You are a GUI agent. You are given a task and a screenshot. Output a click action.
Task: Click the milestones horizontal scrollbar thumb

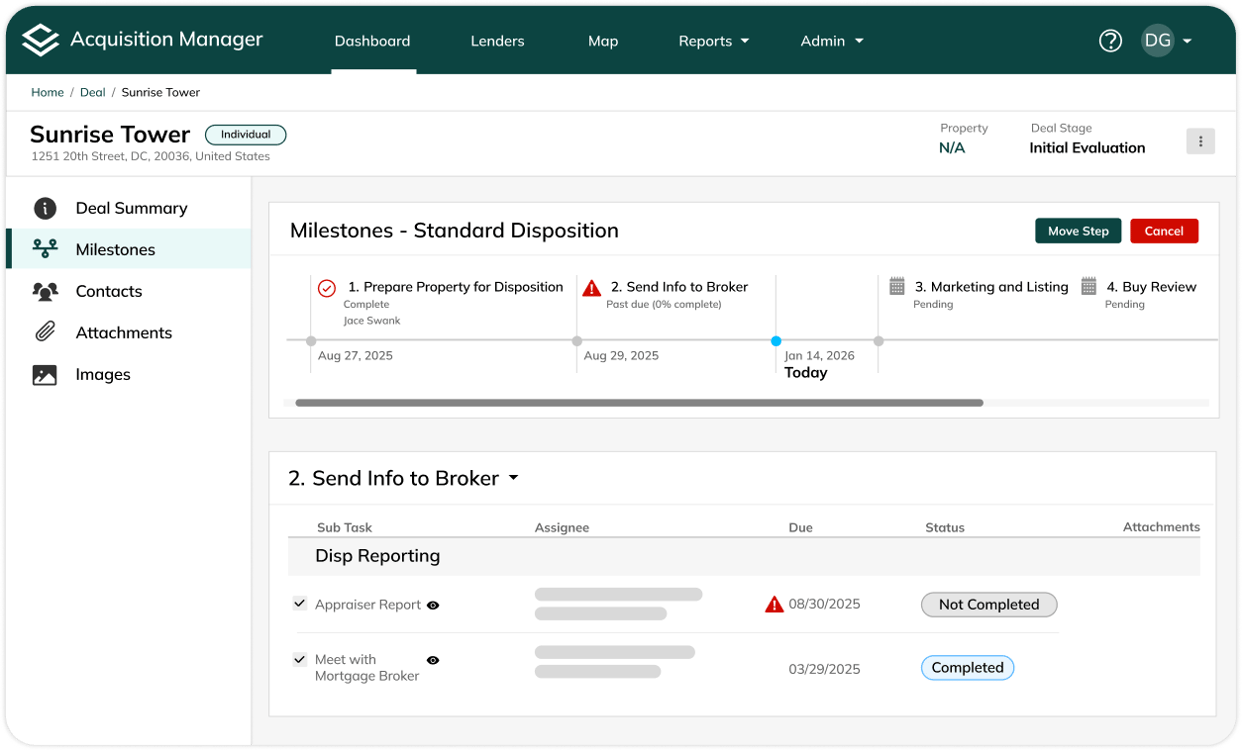[639, 403]
